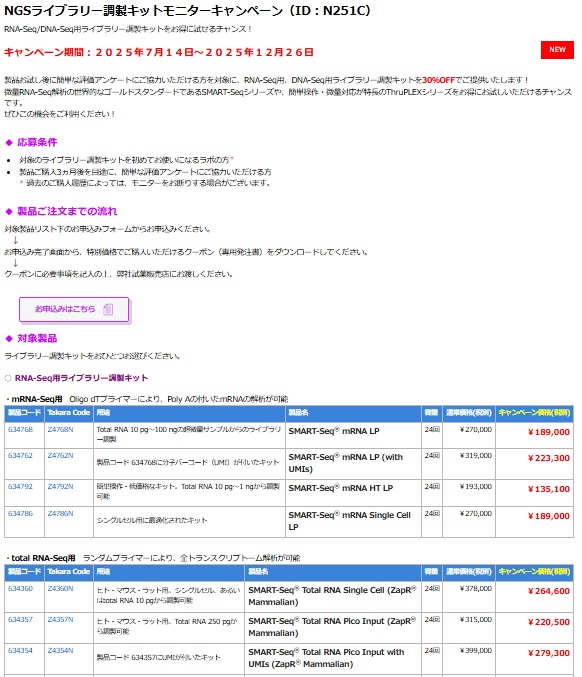
Task: Open Takara Code Z4360N link
Action: pos(60,588)
